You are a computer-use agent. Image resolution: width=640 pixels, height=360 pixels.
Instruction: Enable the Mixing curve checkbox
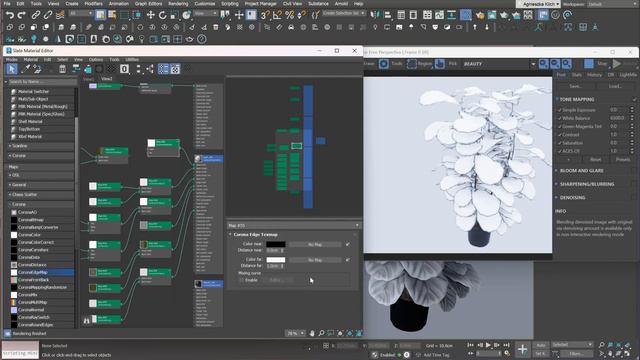coord(242,280)
